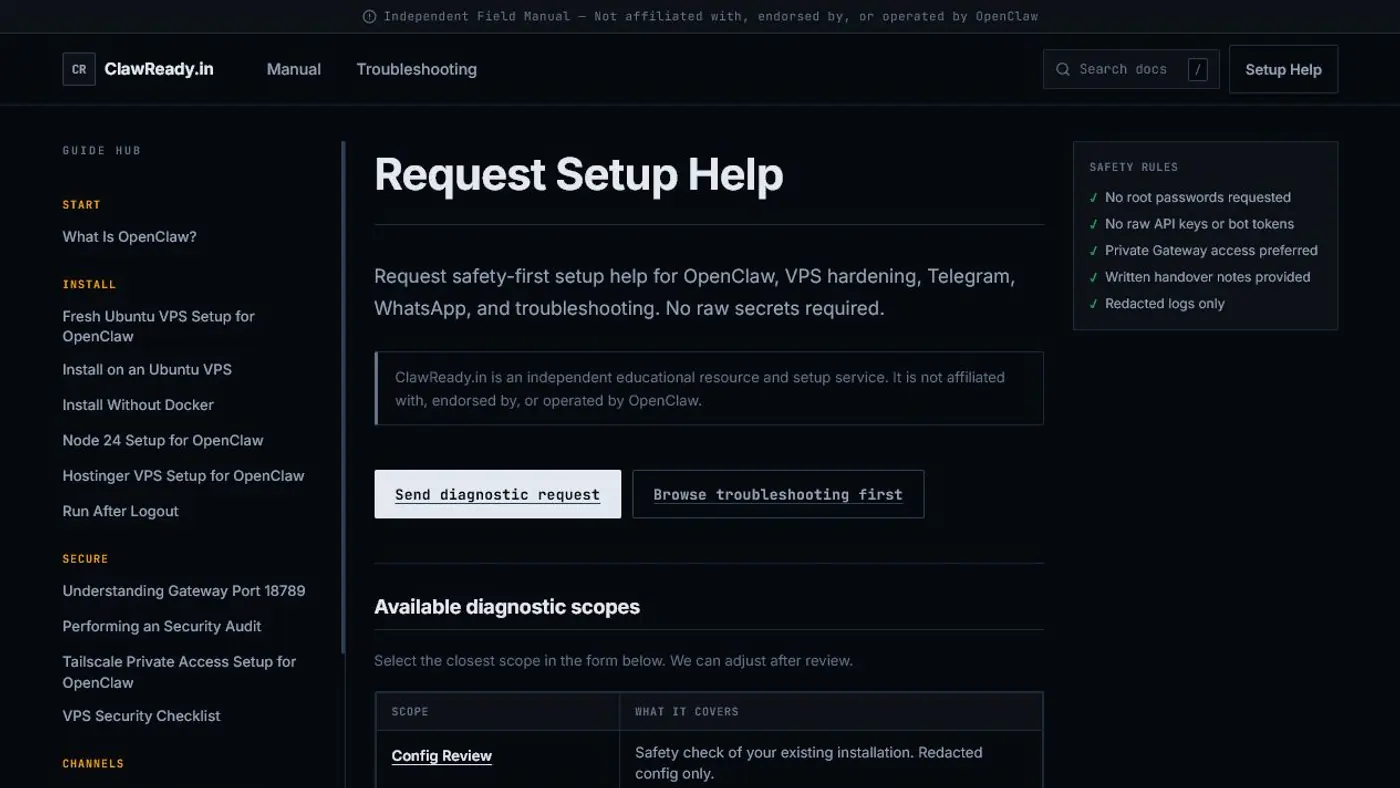
Task: Open the Troubleshooting menu item
Action: (x=416, y=69)
